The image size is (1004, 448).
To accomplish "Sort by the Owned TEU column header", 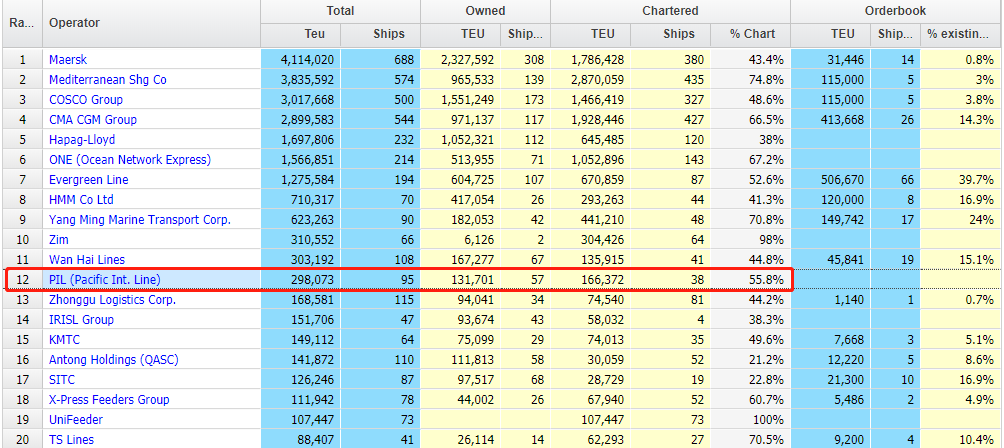I will click(x=460, y=34).
